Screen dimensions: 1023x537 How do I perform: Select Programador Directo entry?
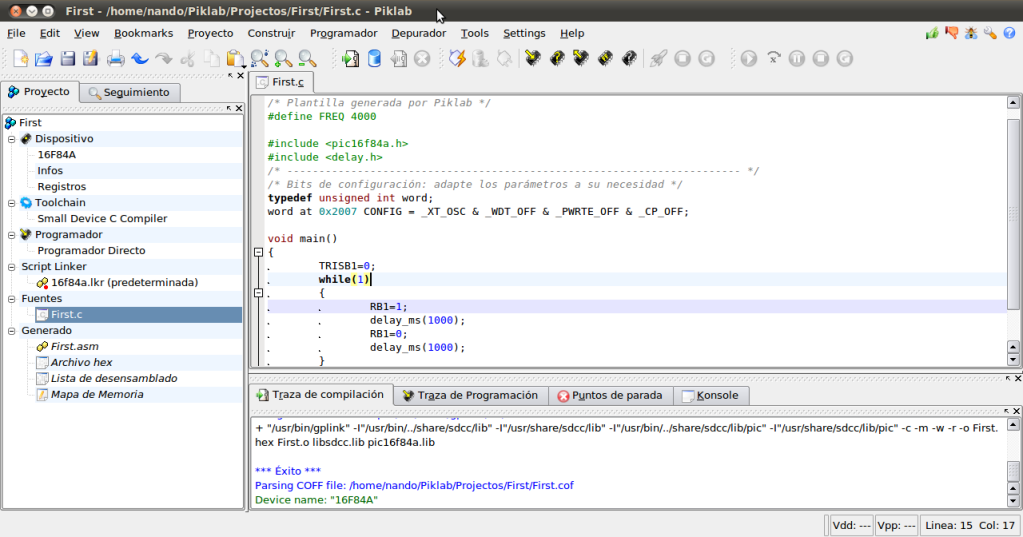tap(91, 251)
